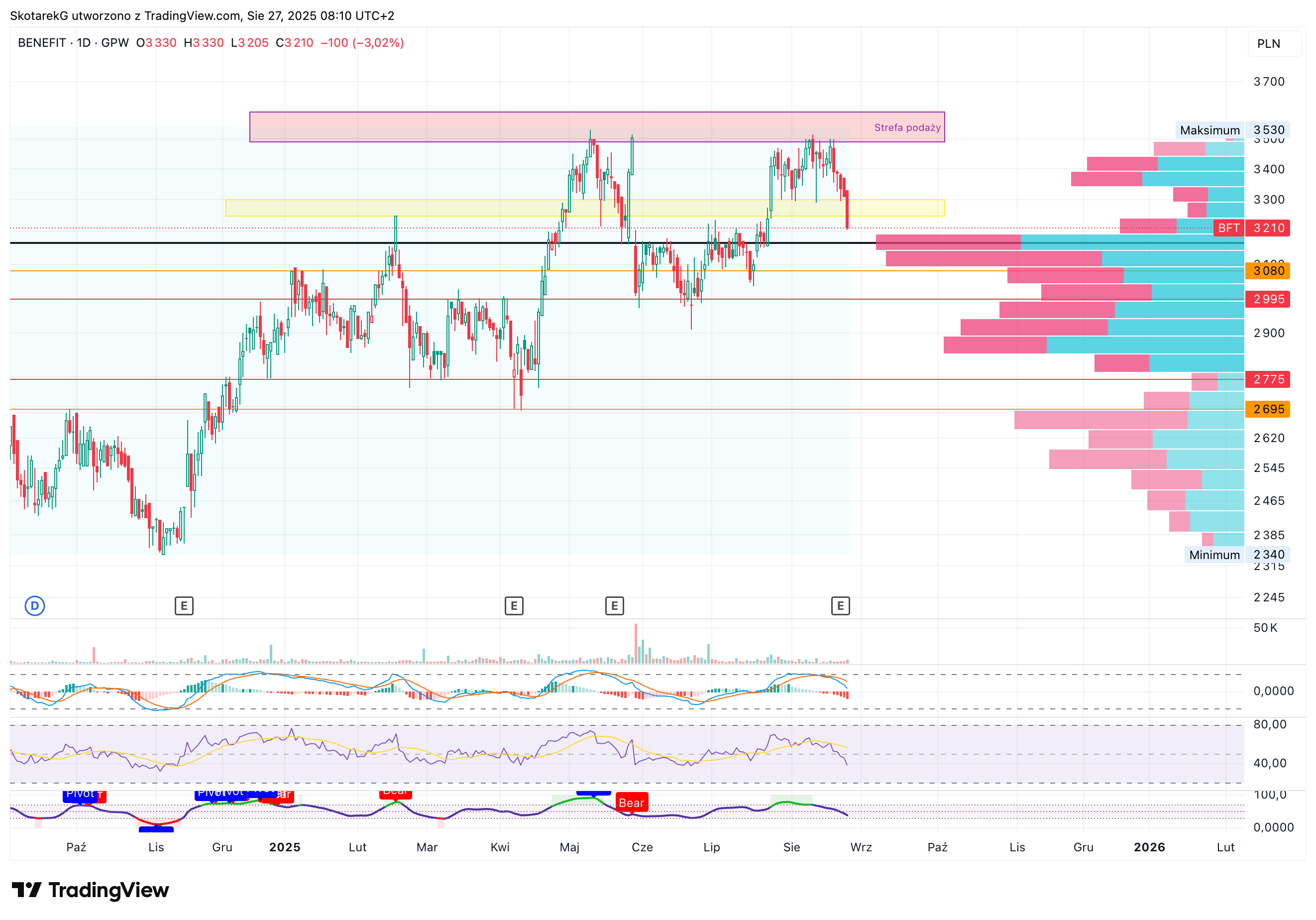Click the 100,0 oscillator scale label
This screenshot has width=1316, height=920.
1270,795
